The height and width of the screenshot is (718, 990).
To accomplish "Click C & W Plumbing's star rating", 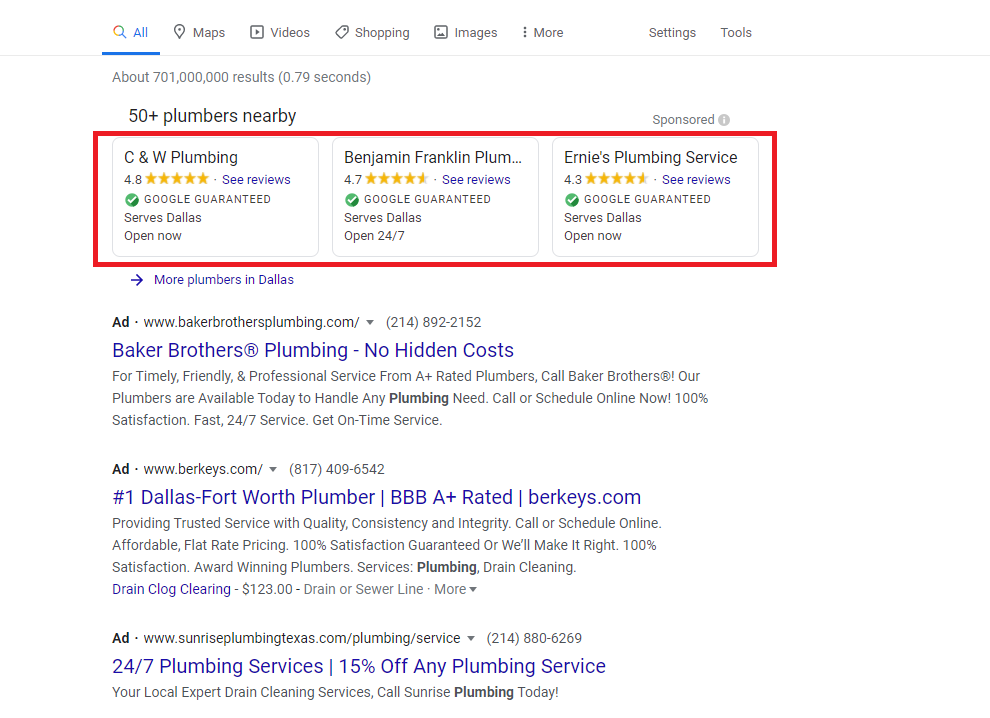I will [177, 179].
